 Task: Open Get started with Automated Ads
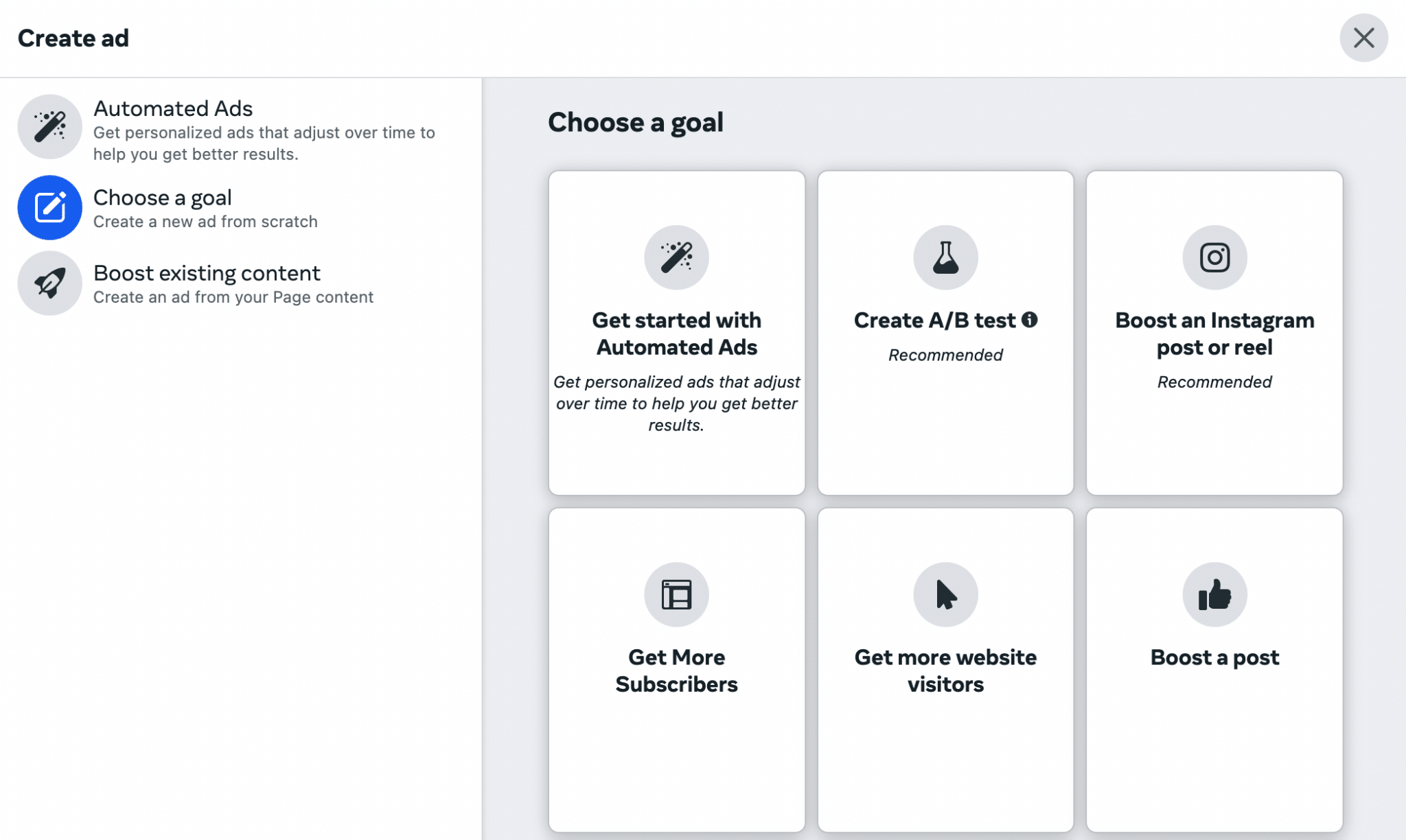pyautogui.click(x=676, y=333)
